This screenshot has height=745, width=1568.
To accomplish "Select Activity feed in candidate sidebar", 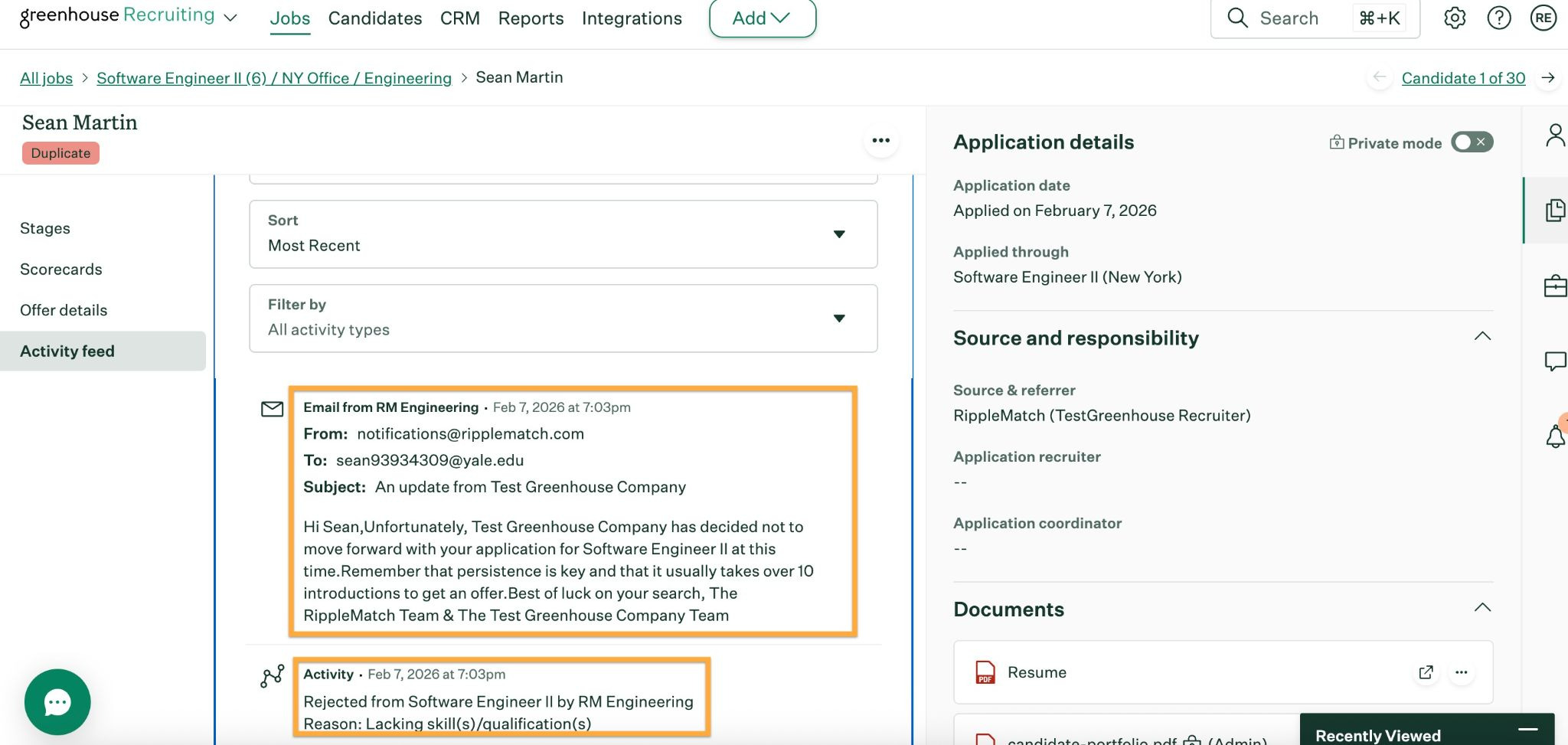I will point(103,351).
